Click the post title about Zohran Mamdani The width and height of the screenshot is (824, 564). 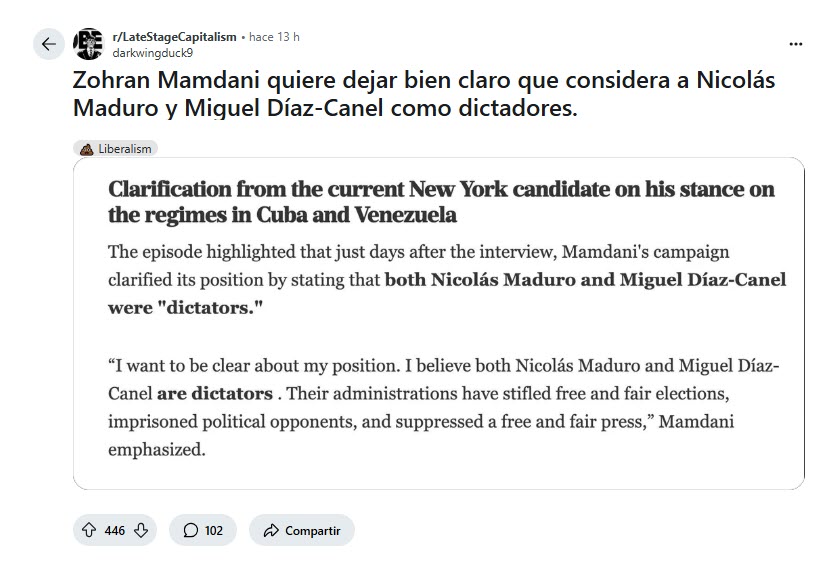click(x=424, y=93)
